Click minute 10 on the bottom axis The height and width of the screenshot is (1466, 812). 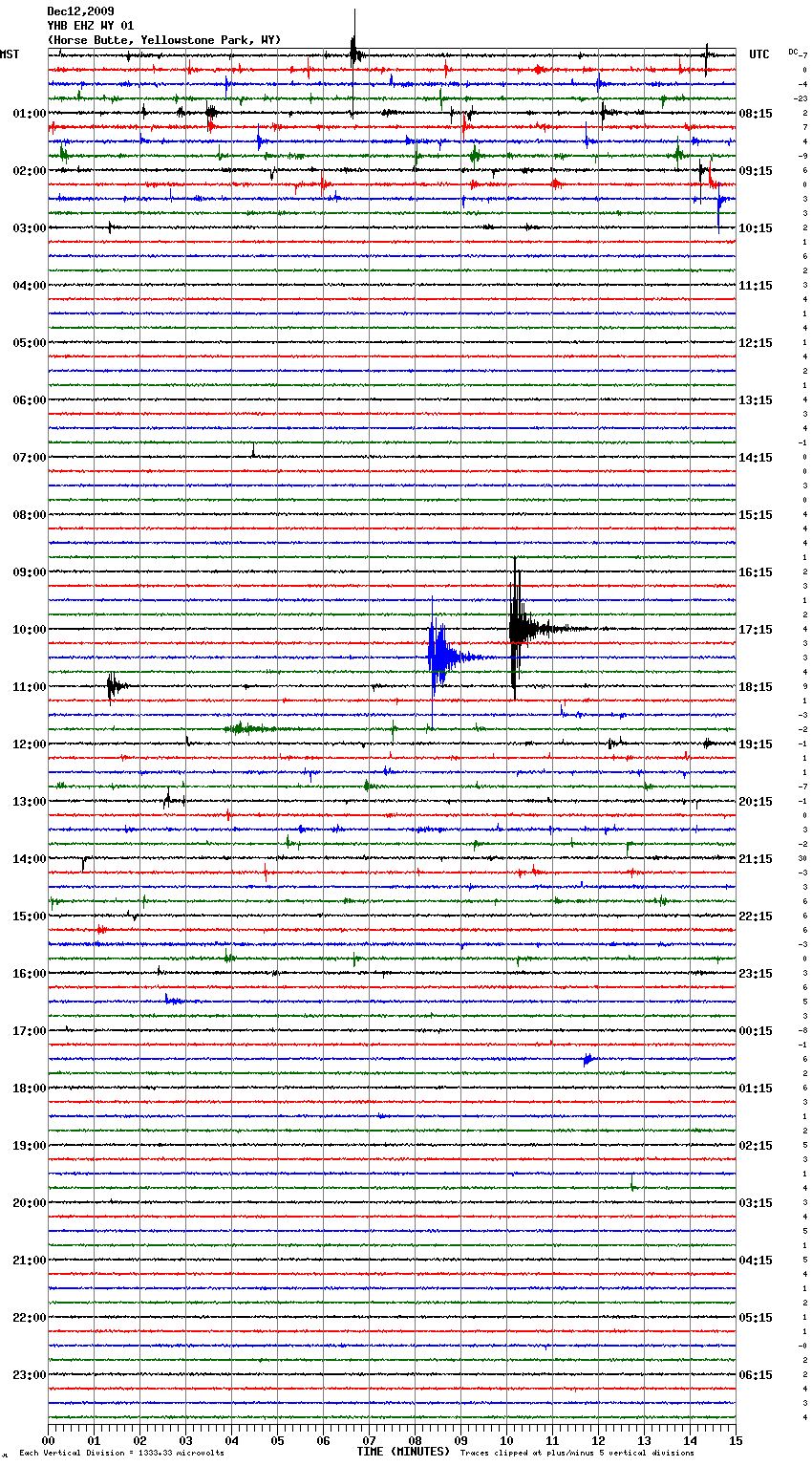coord(506,1440)
